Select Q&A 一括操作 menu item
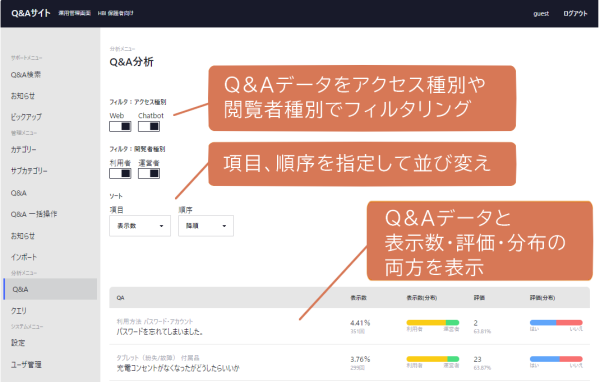This screenshot has height=382, width=600. [34, 214]
